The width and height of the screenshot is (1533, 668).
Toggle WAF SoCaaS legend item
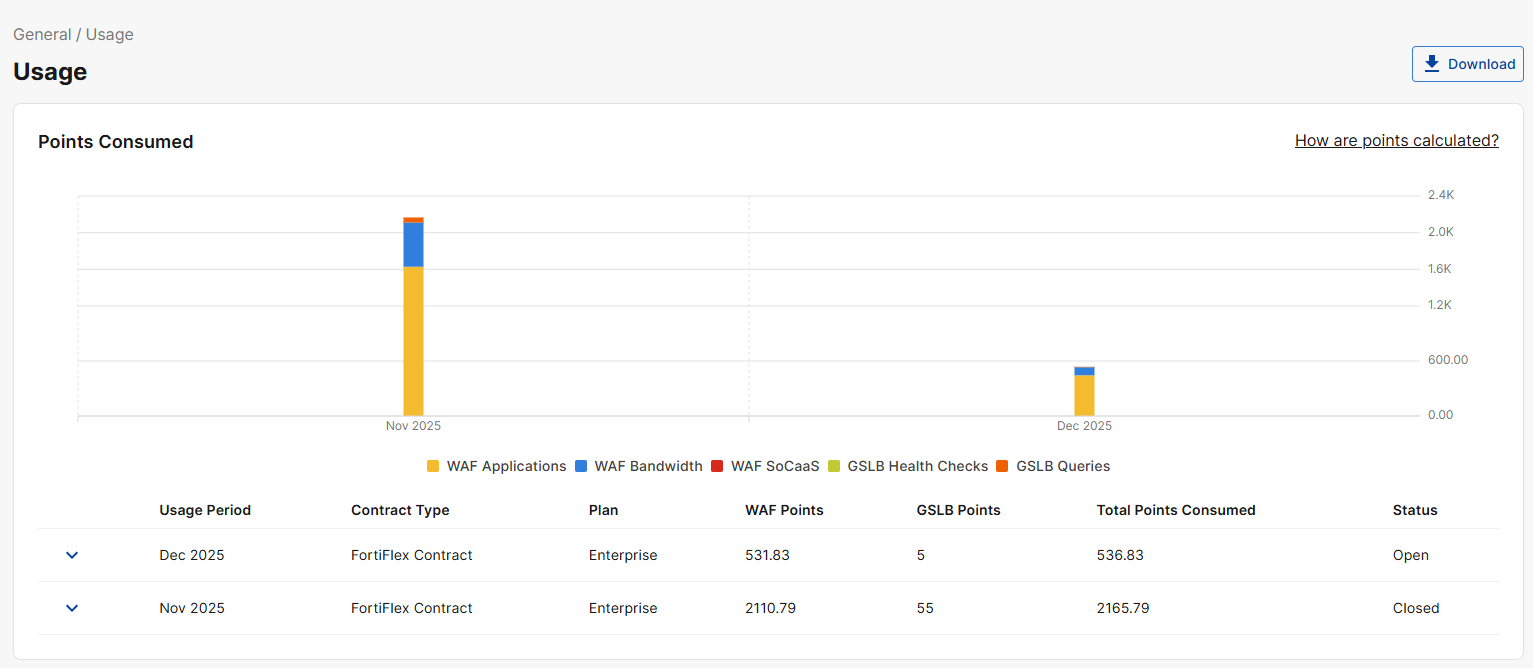(x=765, y=466)
